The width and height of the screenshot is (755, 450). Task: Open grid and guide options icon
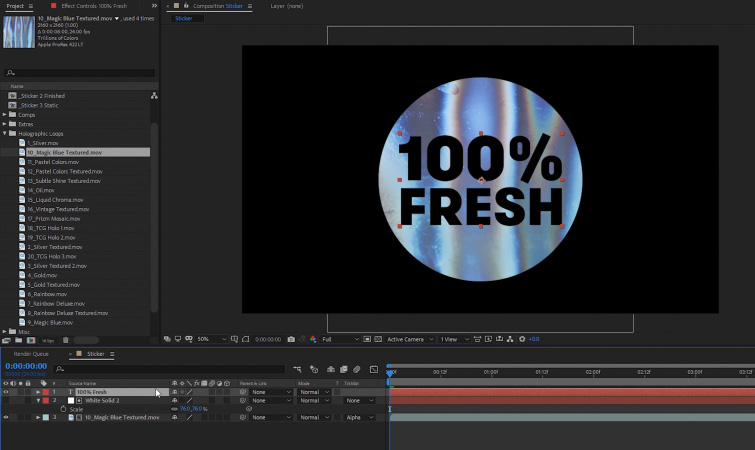(234, 339)
